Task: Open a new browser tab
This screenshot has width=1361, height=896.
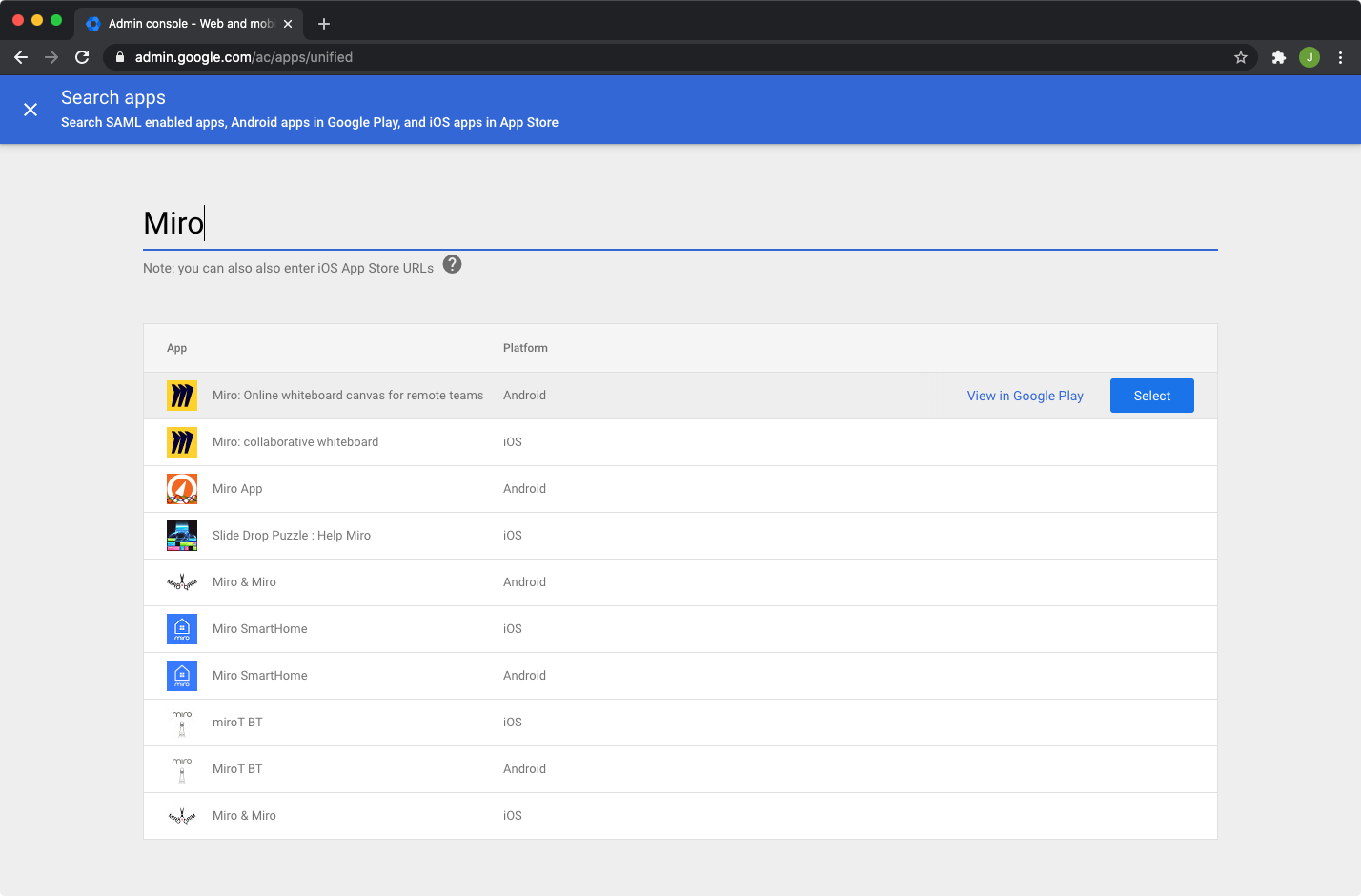Action: [324, 24]
